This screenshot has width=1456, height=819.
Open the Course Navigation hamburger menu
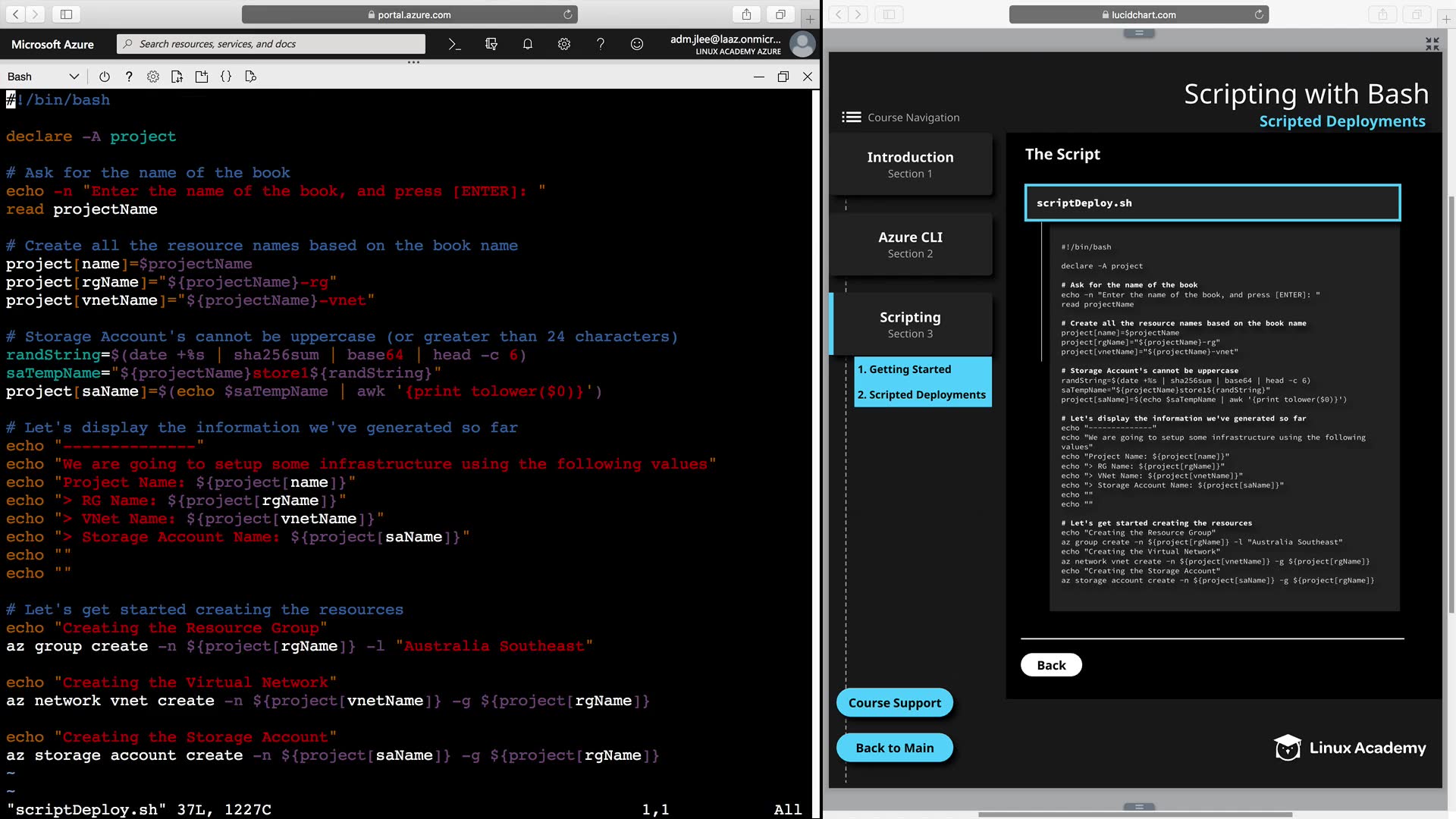pos(852,117)
